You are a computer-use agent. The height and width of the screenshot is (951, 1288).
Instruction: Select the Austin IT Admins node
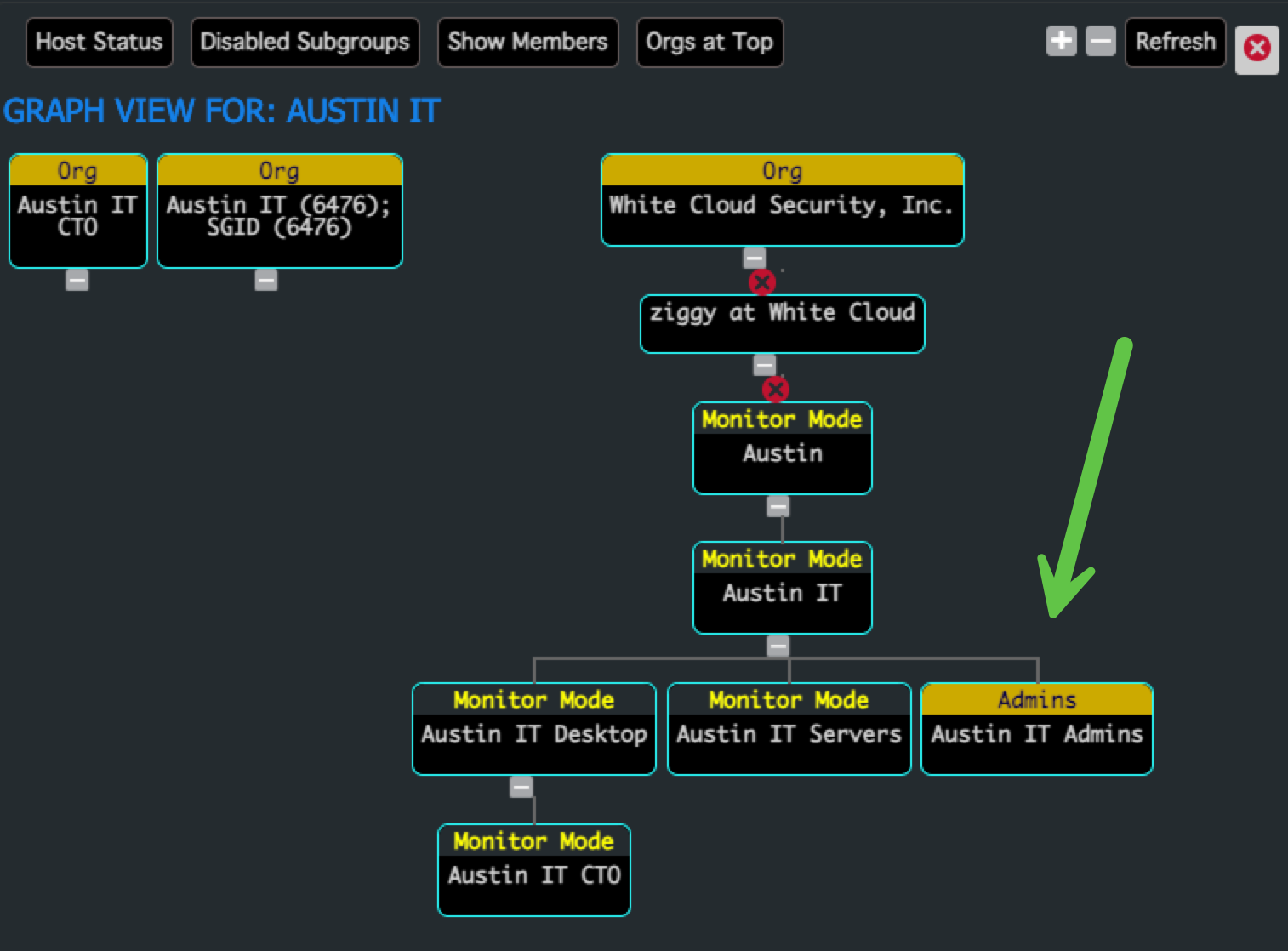1036,729
